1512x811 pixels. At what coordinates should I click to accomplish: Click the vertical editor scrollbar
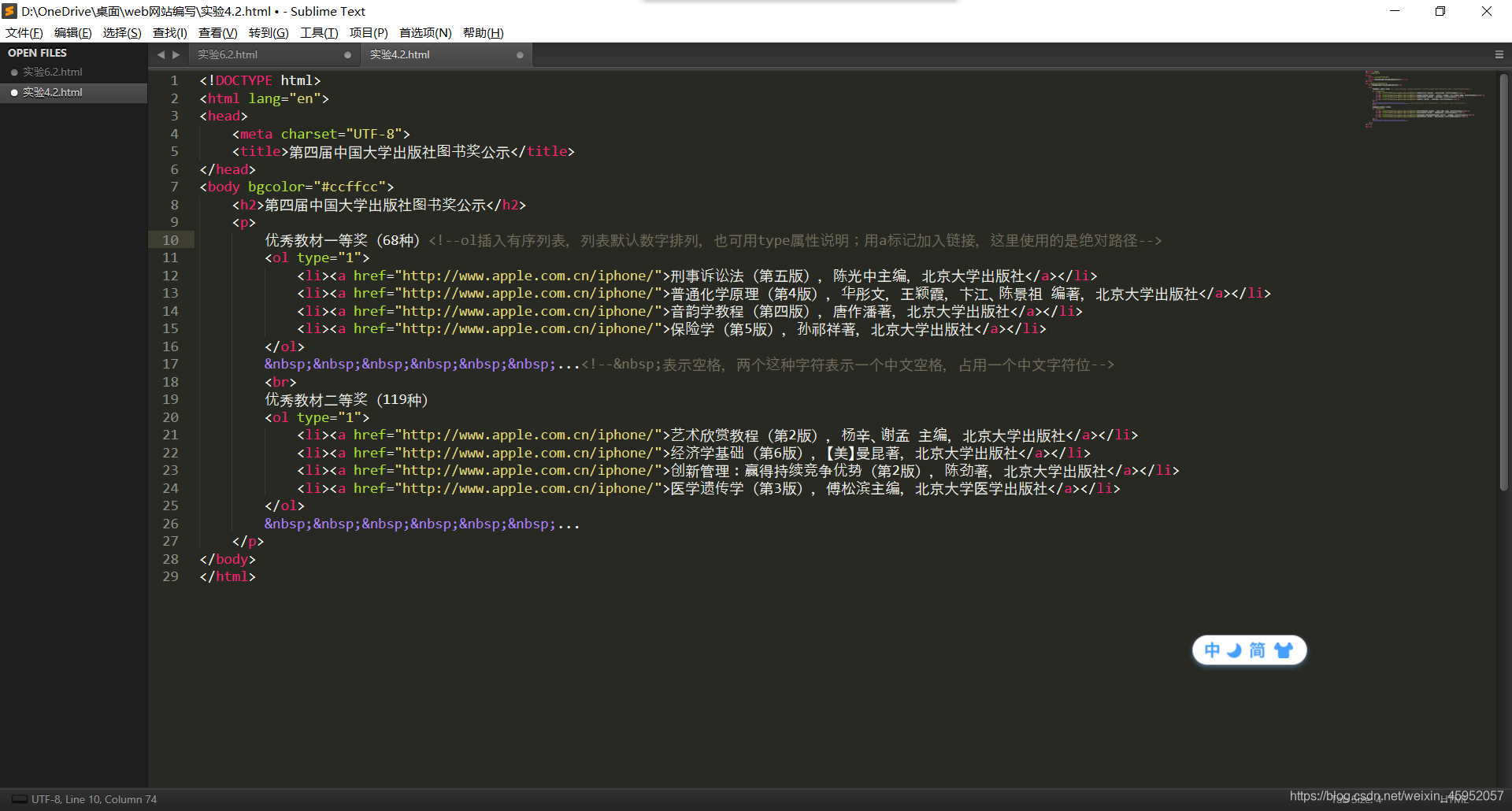(1503, 283)
